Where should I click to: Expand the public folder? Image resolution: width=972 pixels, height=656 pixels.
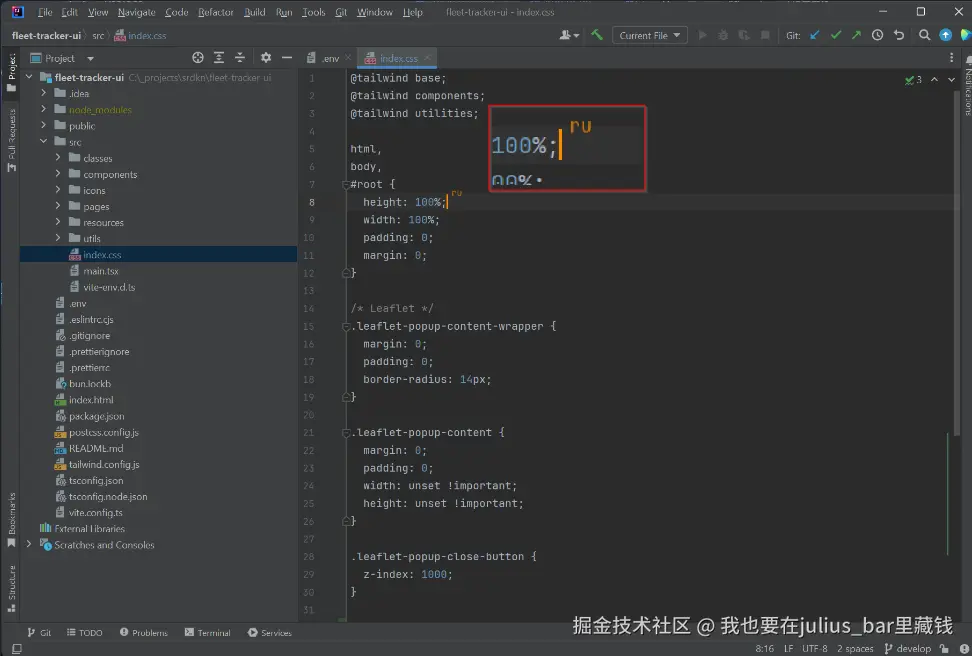[x=43, y=125]
